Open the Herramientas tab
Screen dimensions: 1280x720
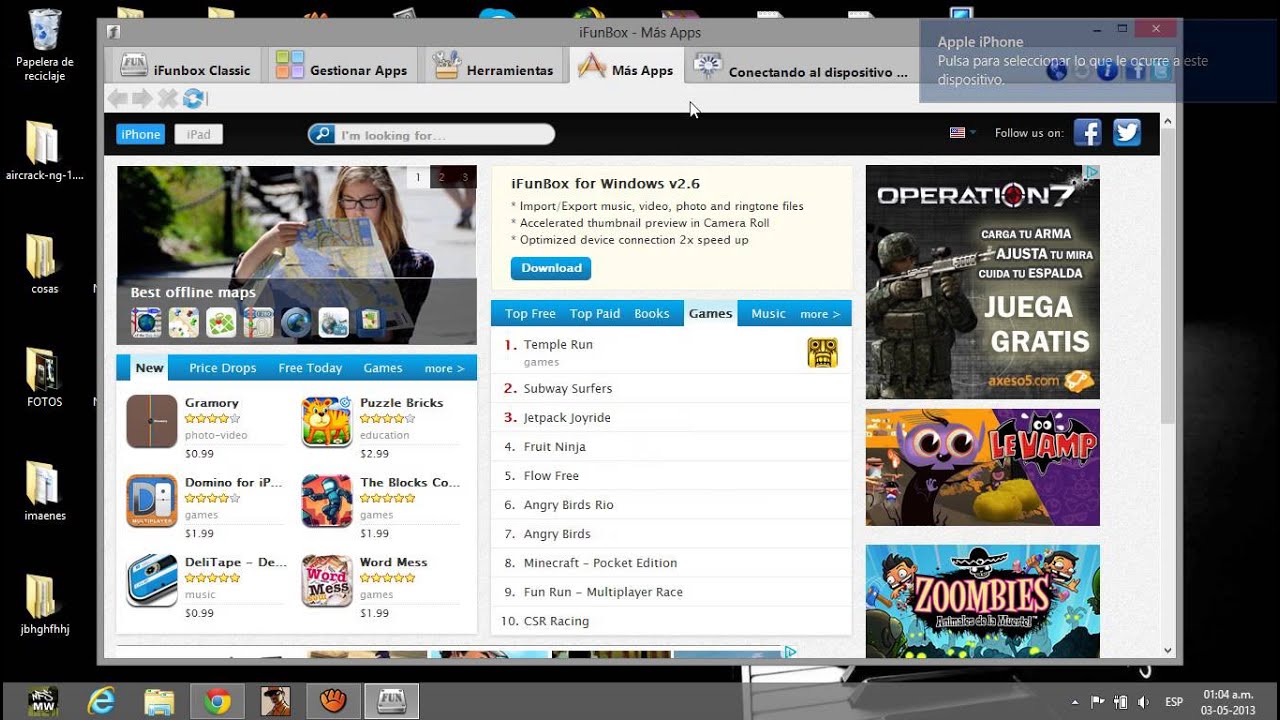click(x=492, y=67)
